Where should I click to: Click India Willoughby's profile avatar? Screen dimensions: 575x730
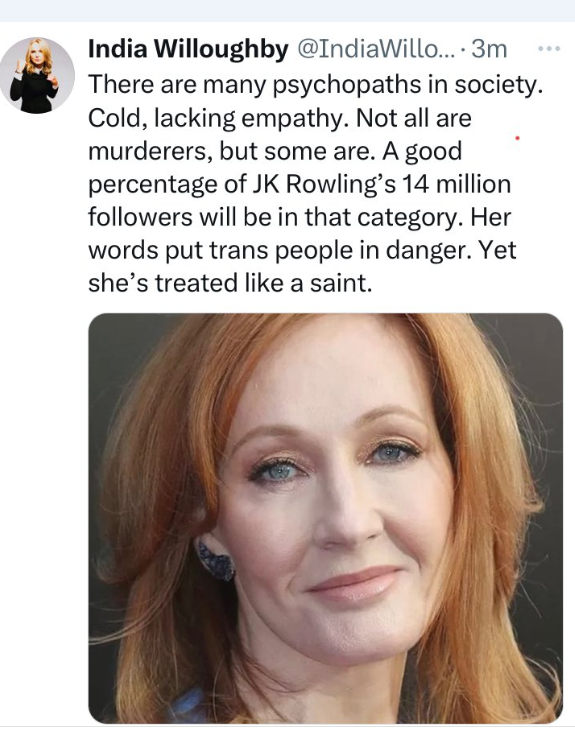[37, 75]
